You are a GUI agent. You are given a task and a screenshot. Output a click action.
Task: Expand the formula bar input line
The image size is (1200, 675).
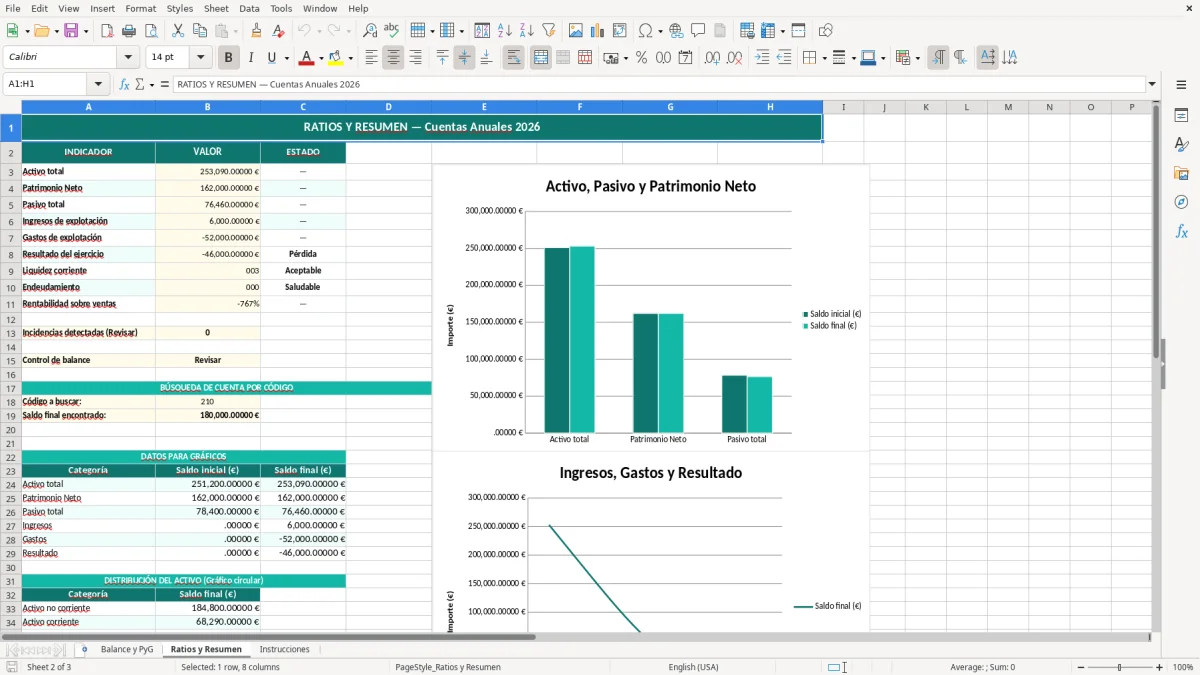1152,84
